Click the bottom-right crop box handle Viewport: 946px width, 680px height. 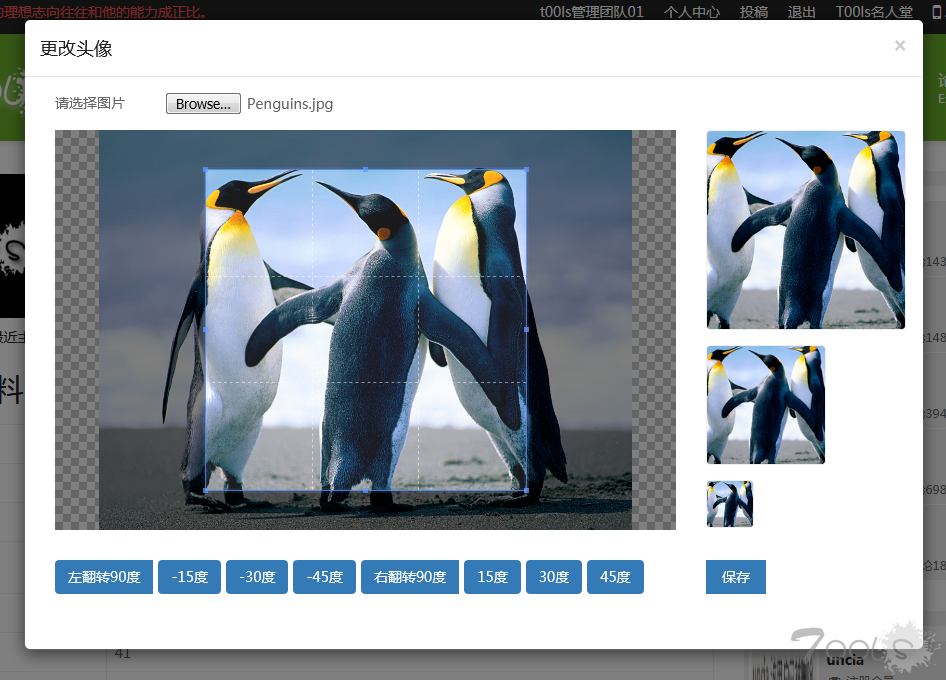(527, 491)
